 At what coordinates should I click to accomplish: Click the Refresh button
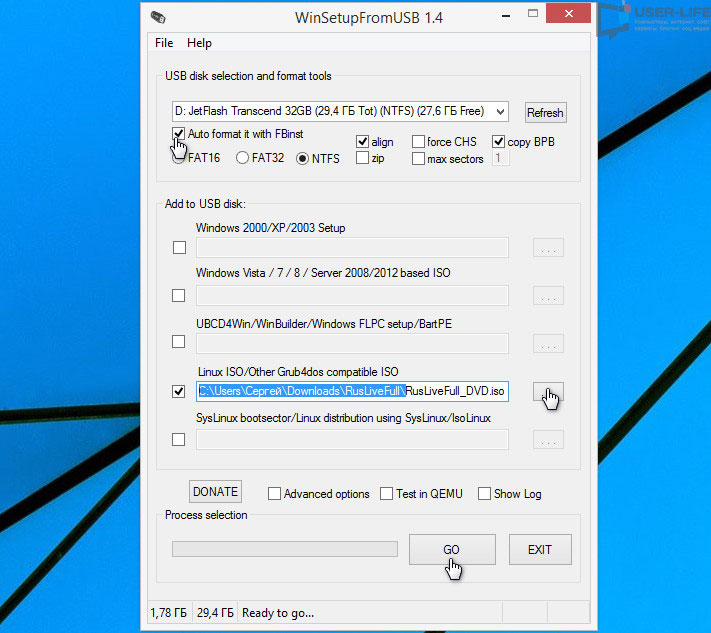tap(545, 112)
